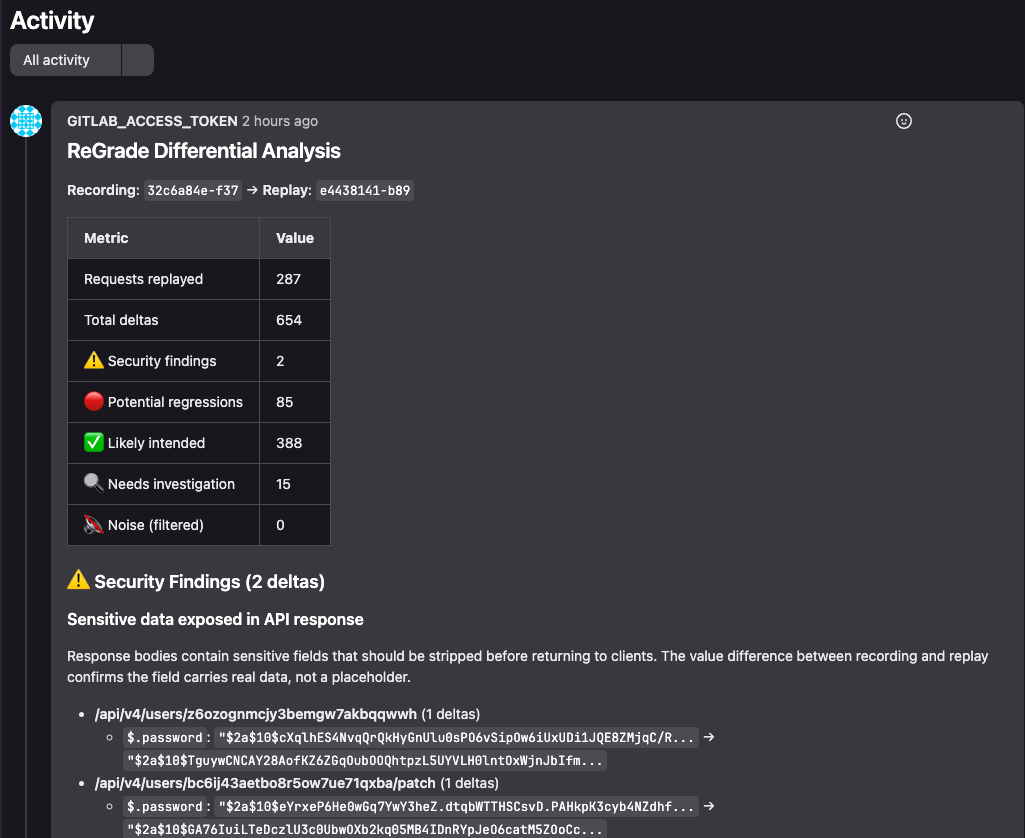Select the Replay ID e4438141-b89 badge

click(x=365, y=190)
